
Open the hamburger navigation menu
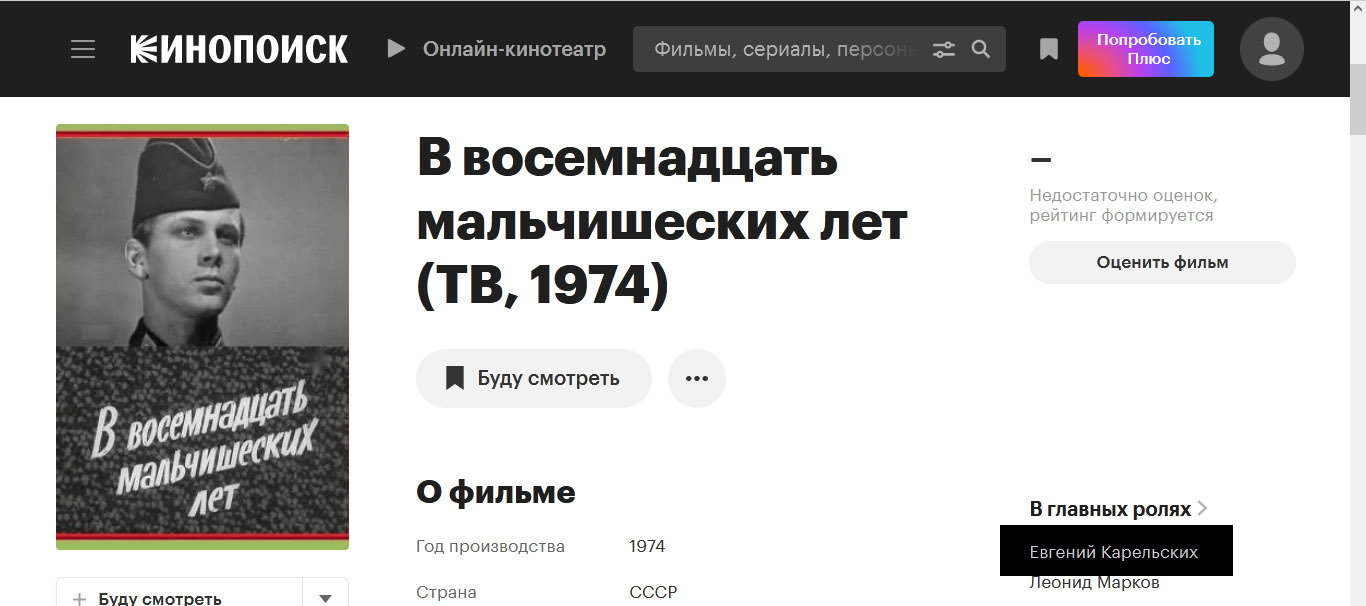[83, 49]
